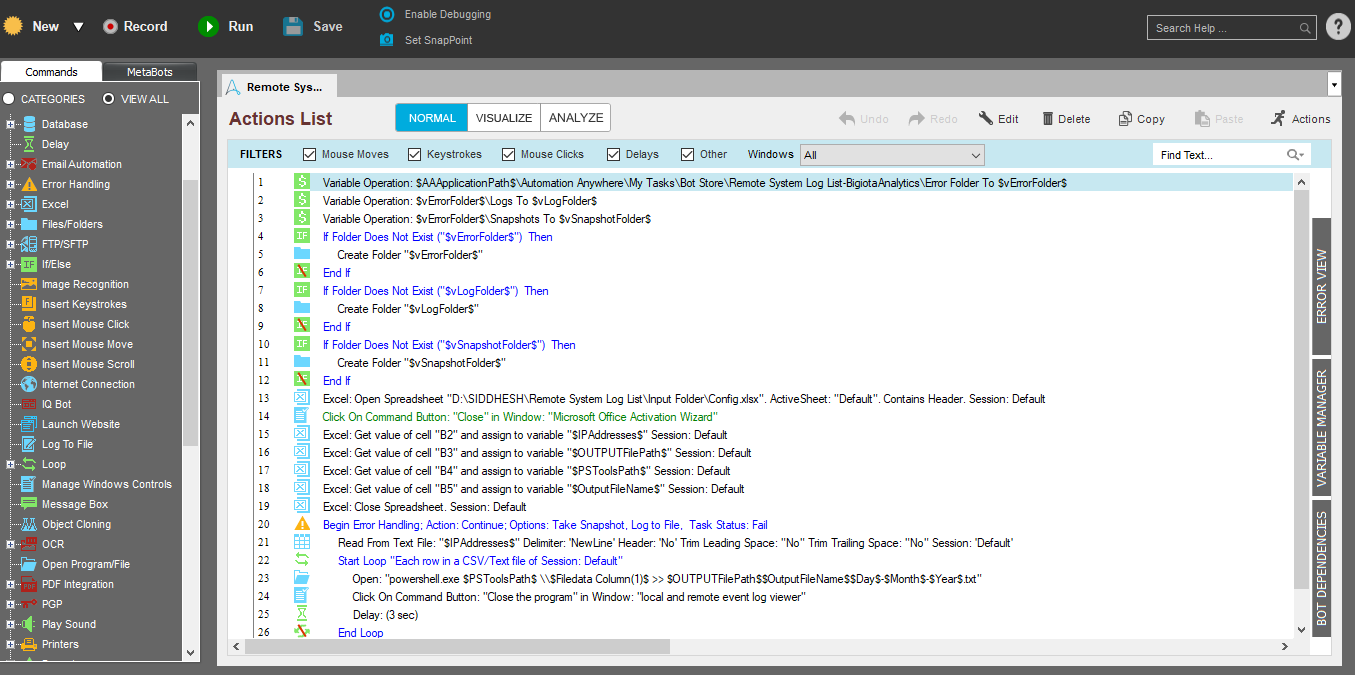The width and height of the screenshot is (1355, 675).
Task: Open the help question mark icon
Action: tap(1338, 27)
